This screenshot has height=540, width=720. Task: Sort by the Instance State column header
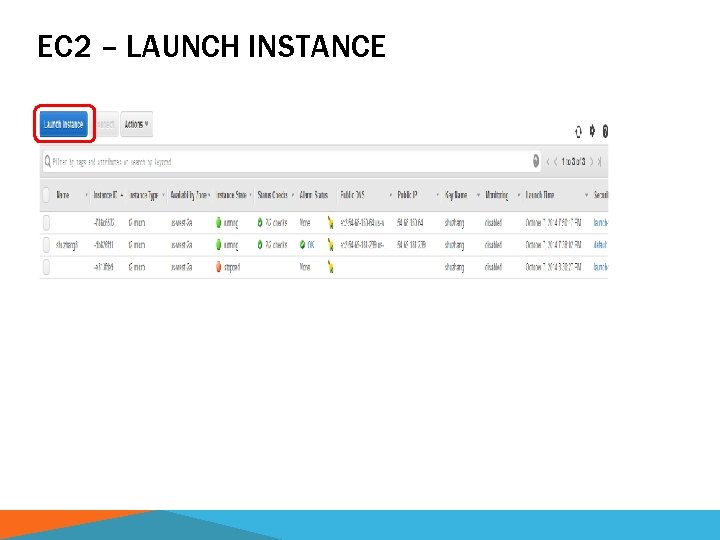231,195
